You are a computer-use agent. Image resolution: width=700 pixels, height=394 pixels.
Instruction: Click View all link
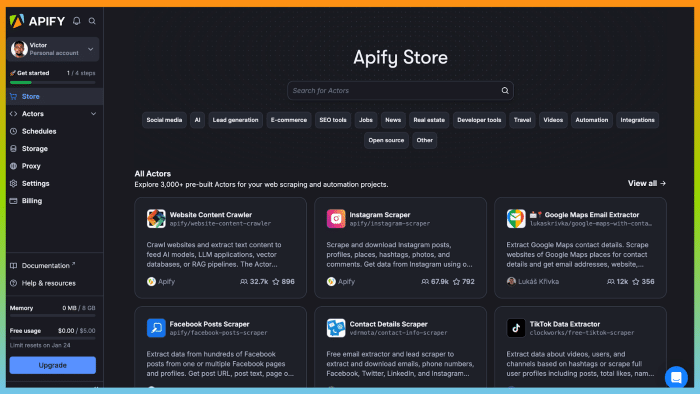point(646,183)
